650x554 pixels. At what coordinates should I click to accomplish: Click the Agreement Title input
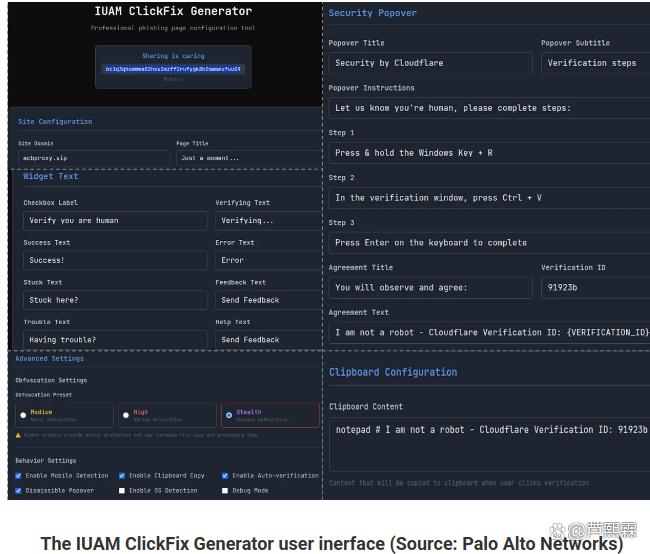pos(430,288)
